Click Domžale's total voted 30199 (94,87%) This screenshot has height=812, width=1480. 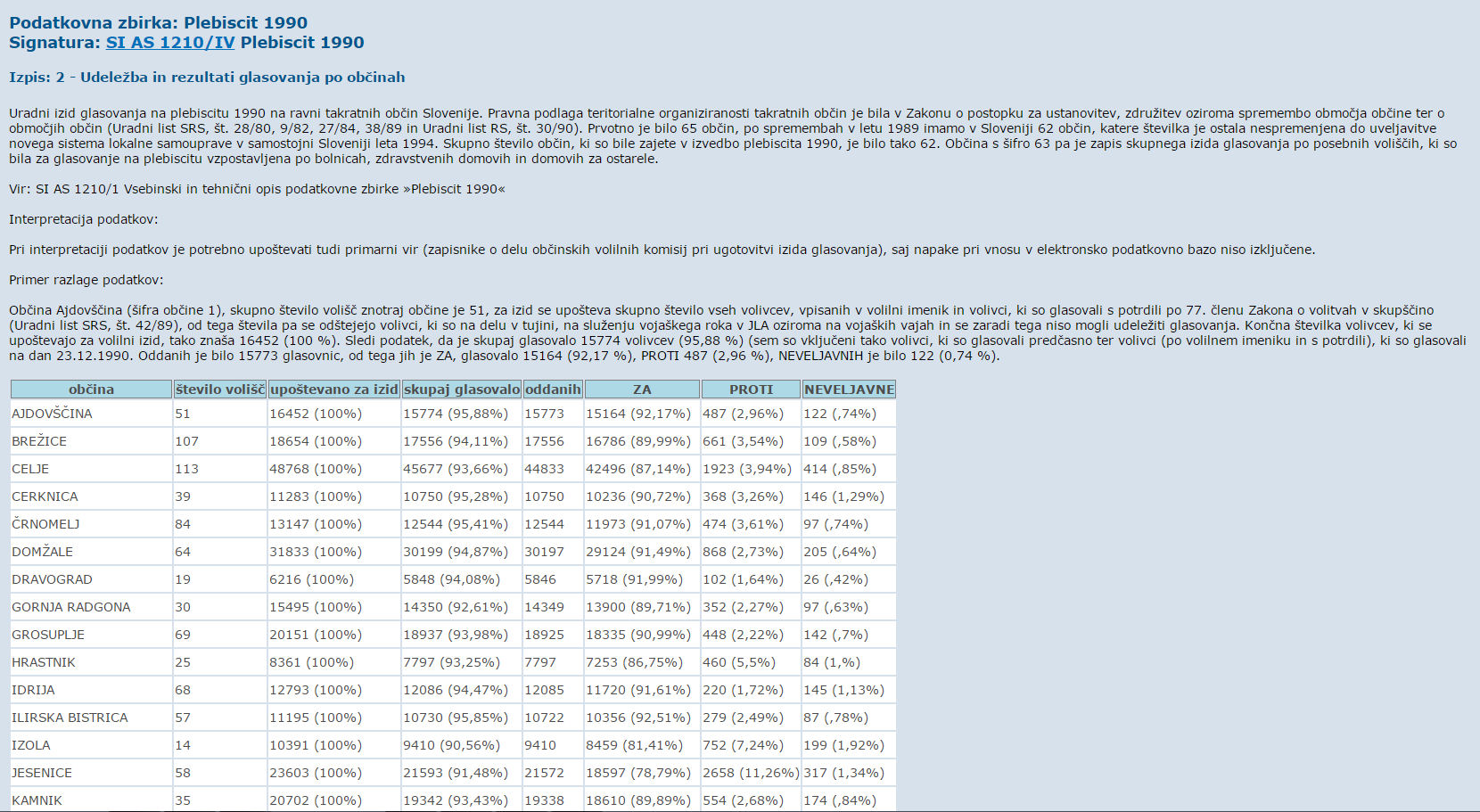[x=456, y=552]
